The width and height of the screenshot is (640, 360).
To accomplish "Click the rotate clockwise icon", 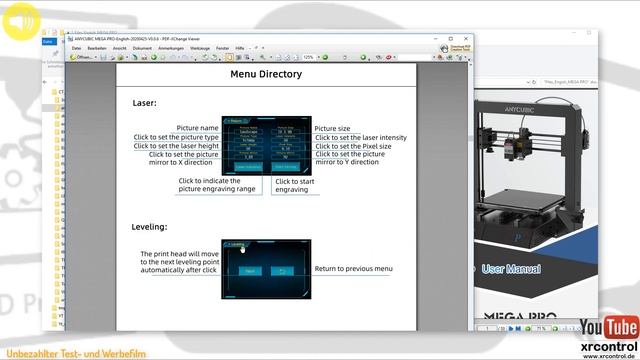I will [214, 57].
